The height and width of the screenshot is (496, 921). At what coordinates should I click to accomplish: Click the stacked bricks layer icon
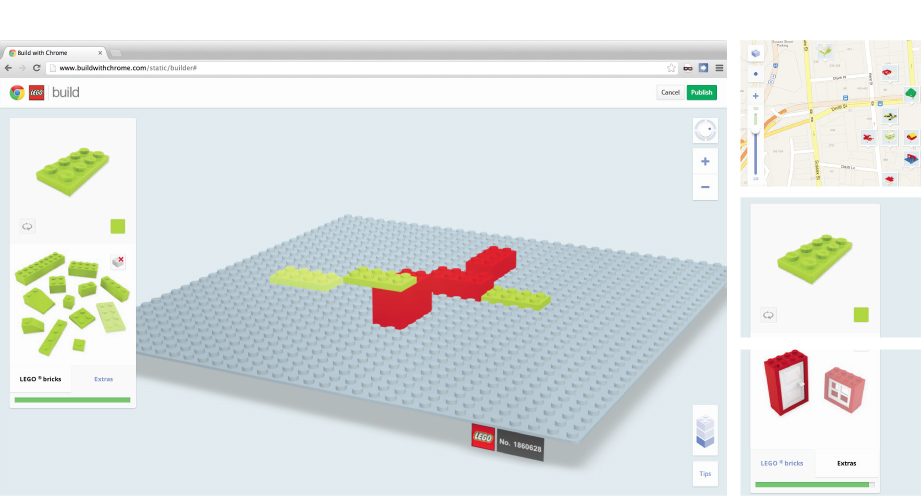click(x=705, y=431)
